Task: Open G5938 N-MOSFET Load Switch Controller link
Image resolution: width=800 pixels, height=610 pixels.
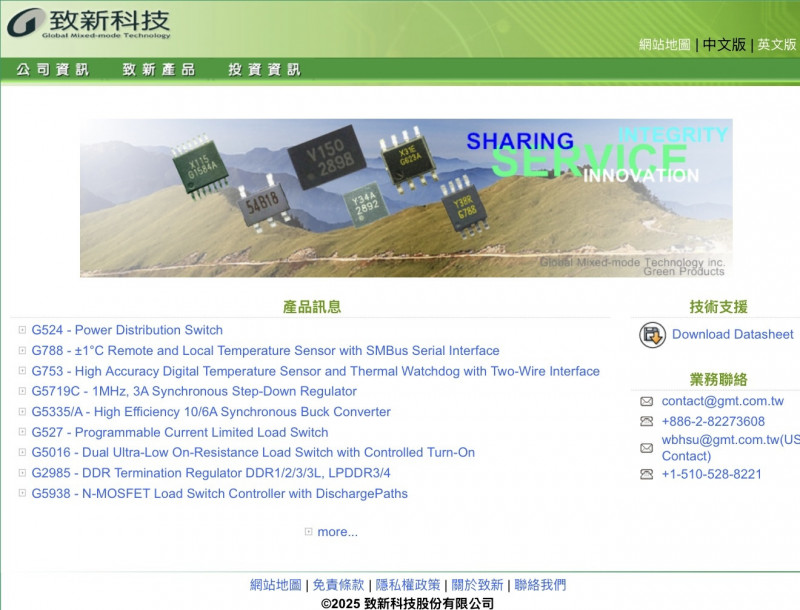Action: [219, 493]
